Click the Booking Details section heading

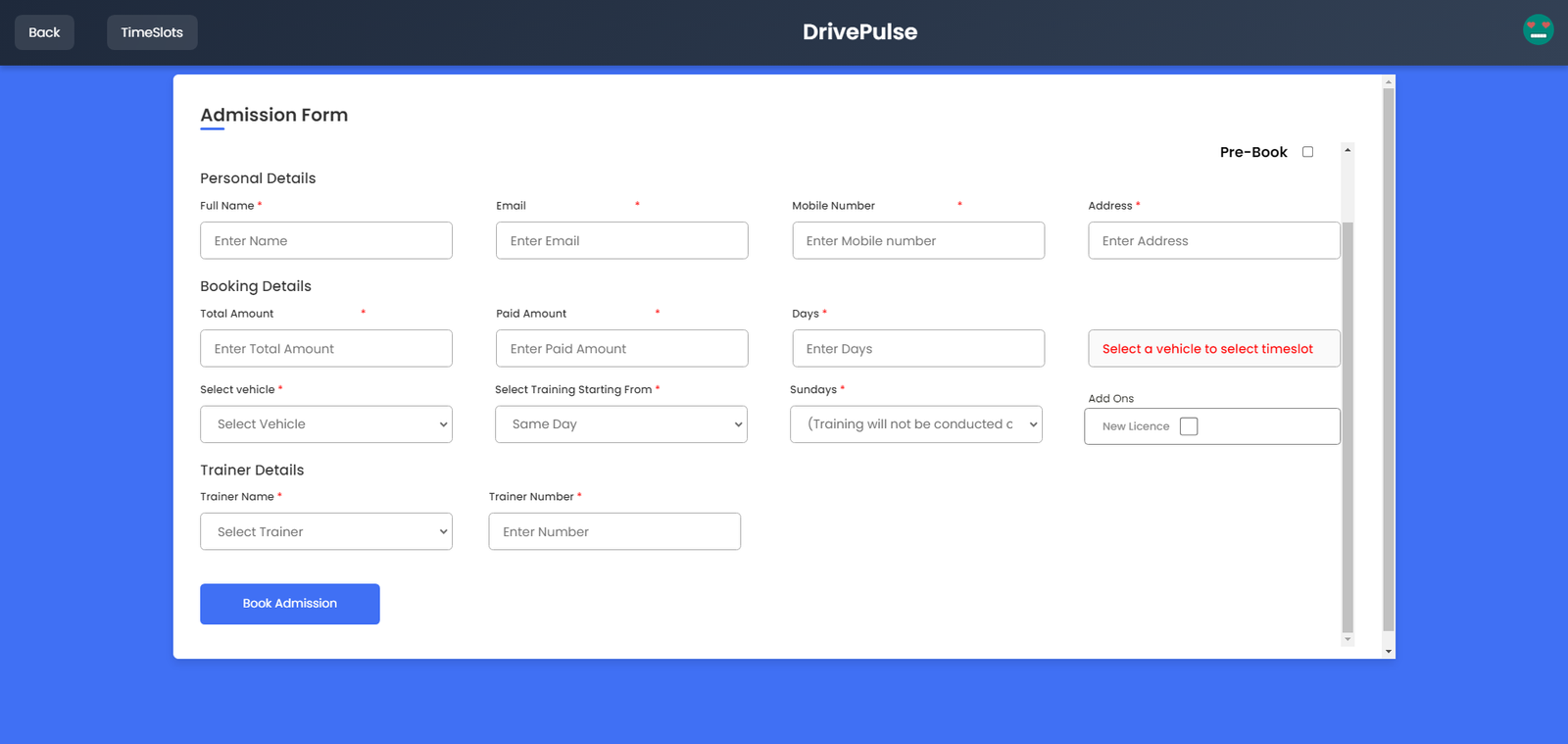click(x=256, y=286)
